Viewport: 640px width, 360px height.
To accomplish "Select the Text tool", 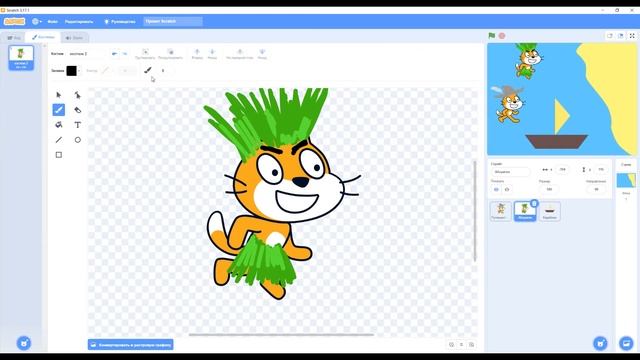I will (78, 125).
